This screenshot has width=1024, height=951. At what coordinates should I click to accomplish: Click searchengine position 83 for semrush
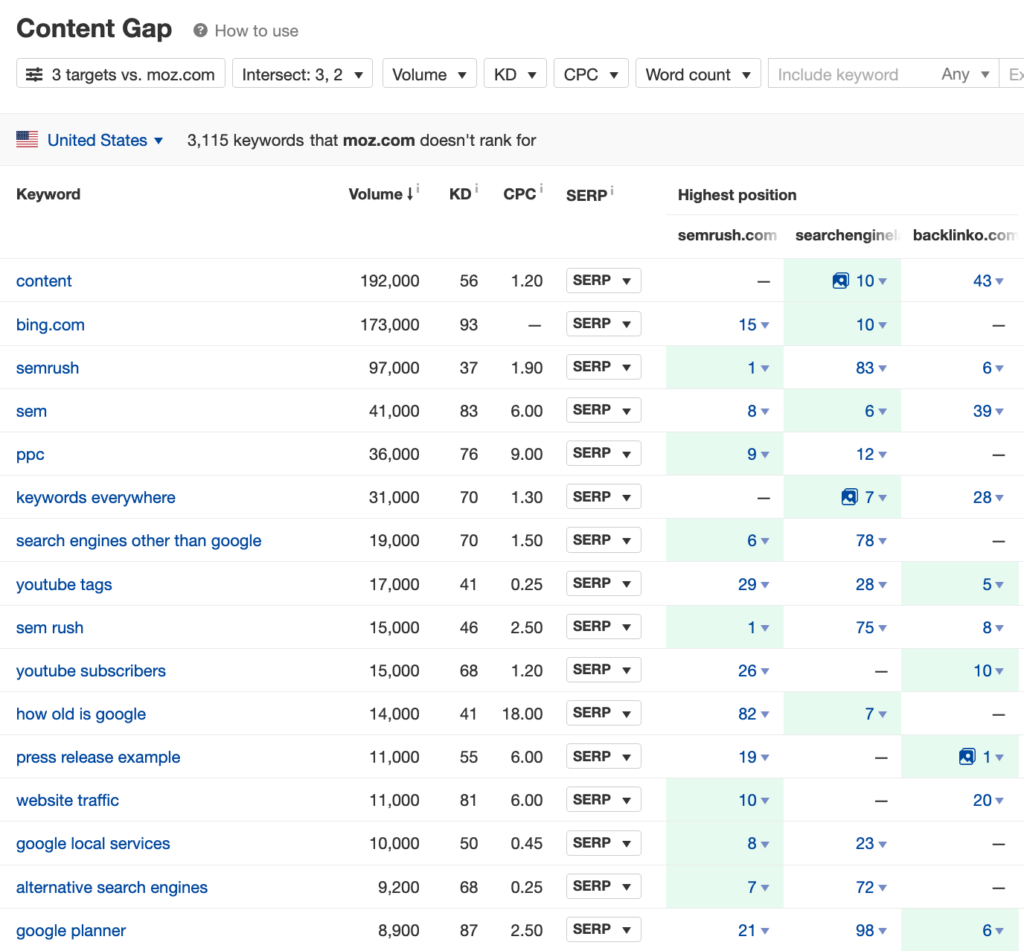pyautogui.click(x=871, y=368)
